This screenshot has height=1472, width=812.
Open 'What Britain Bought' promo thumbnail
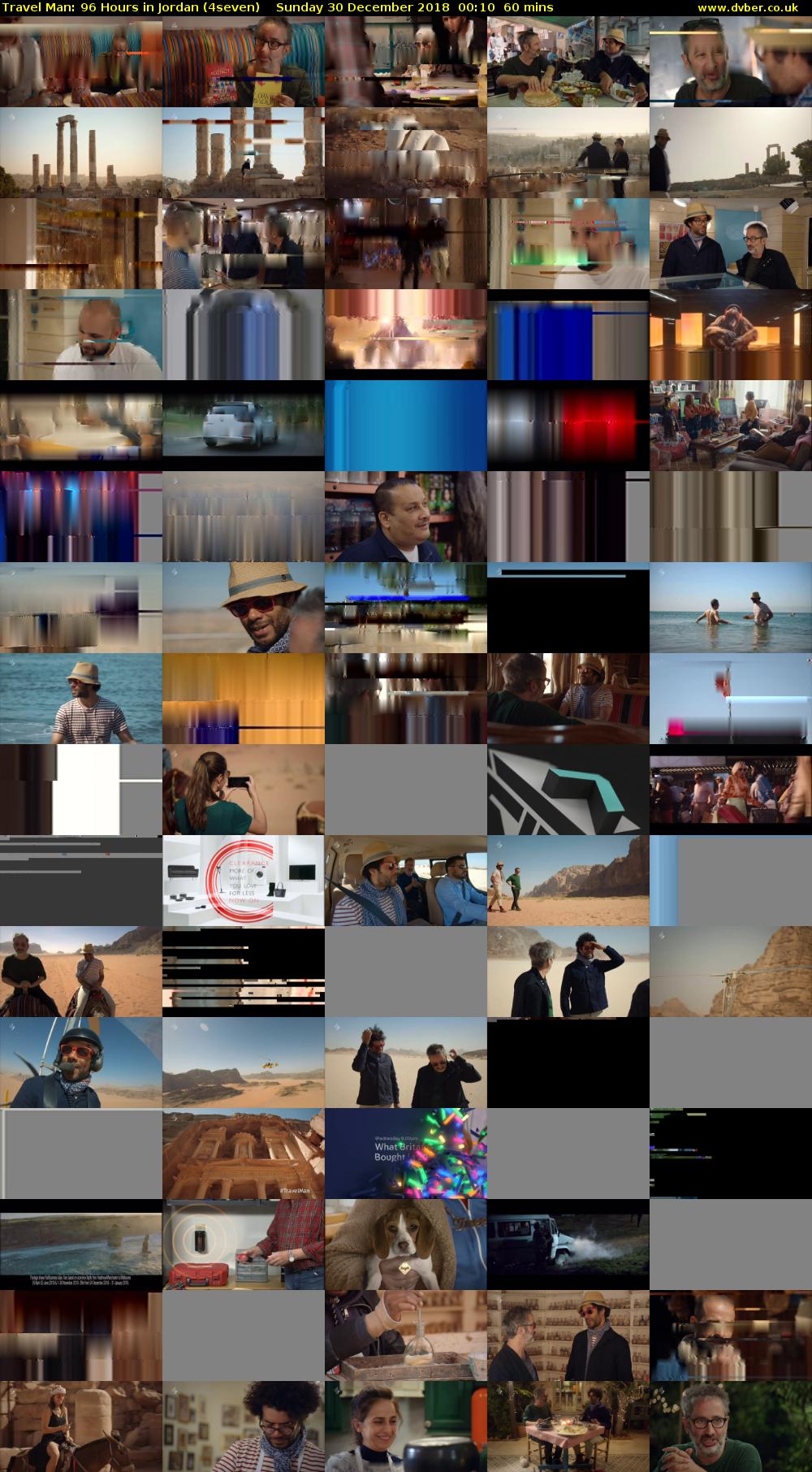click(406, 1154)
